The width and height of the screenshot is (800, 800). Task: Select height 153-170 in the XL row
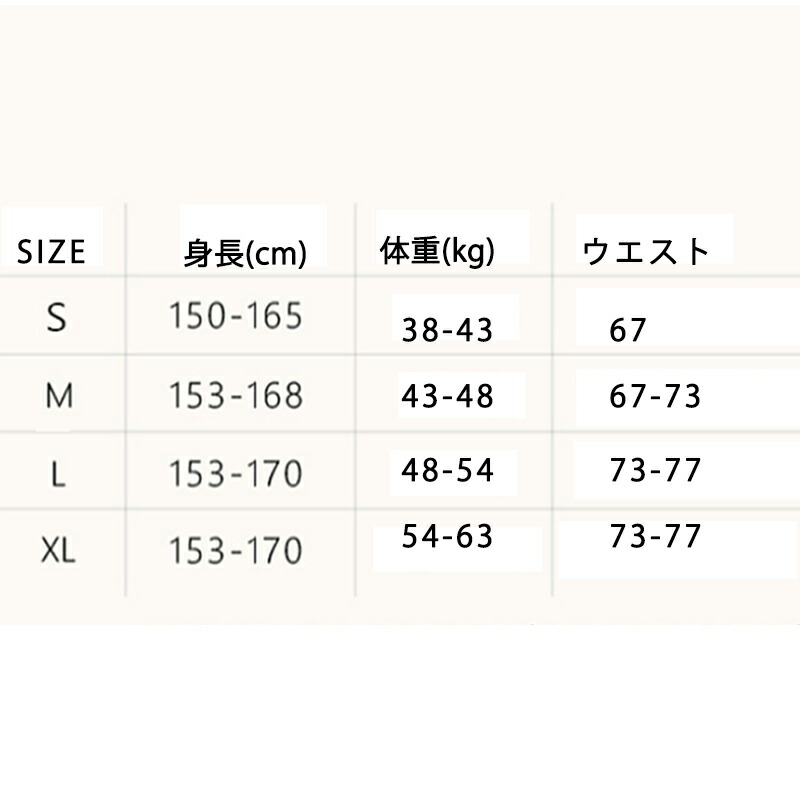tap(235, 550)
